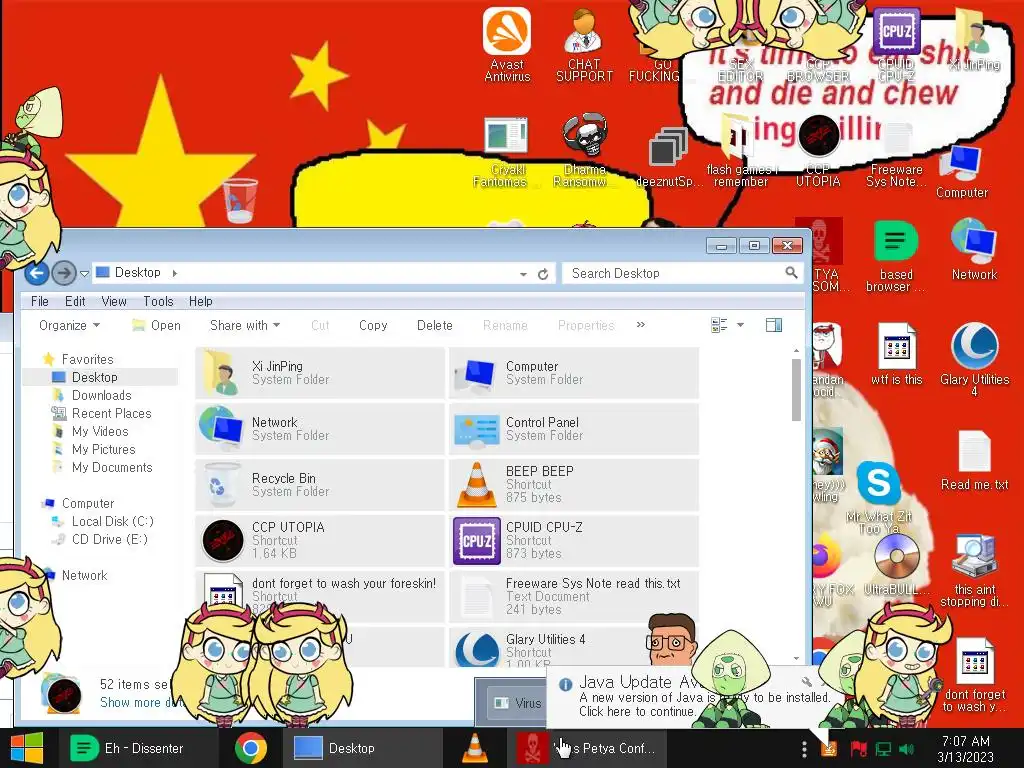Click the volume speaker tray icon
Viewport: 1024px width, 768px height.
(906, 749)
